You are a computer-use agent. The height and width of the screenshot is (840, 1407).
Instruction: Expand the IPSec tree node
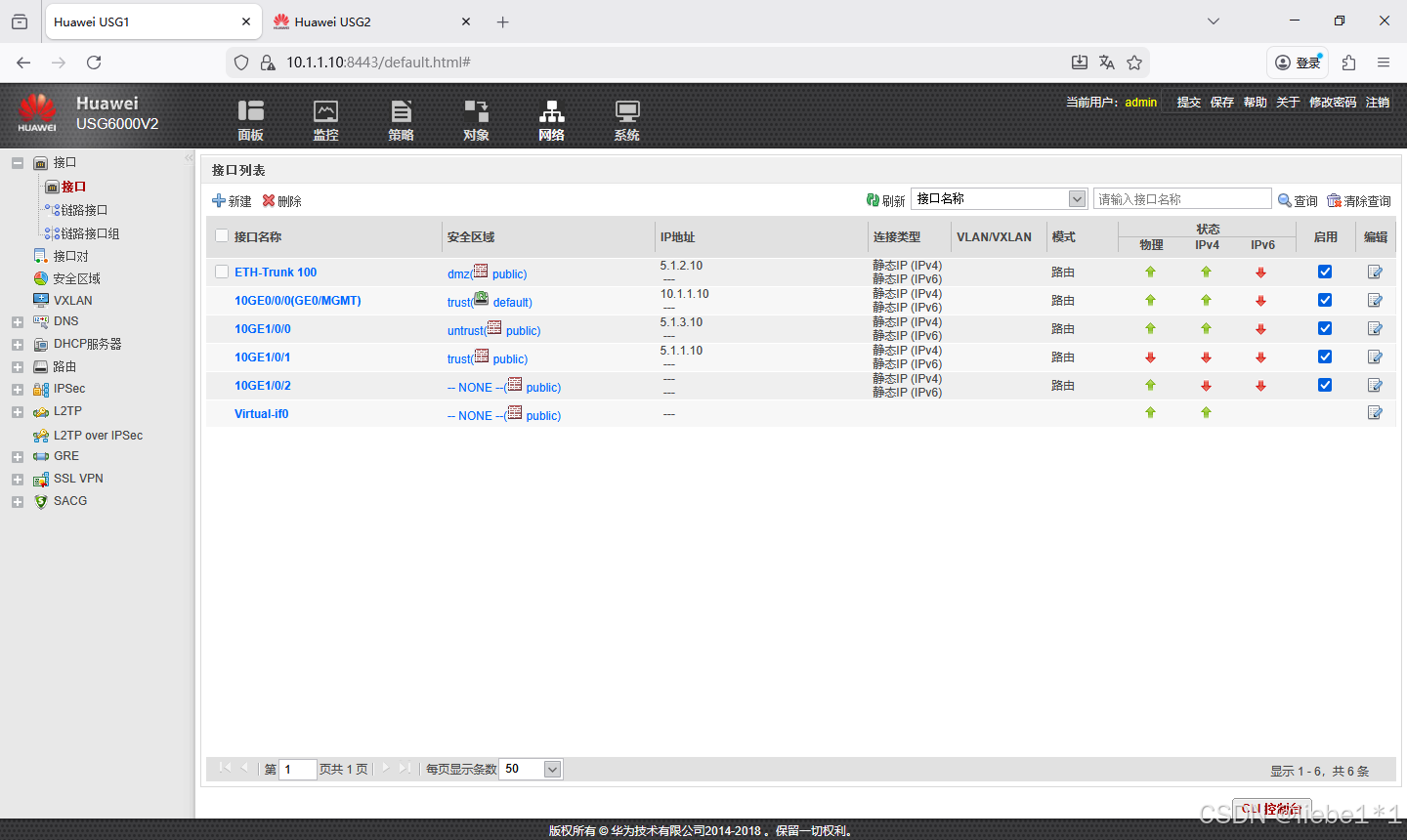pyautogui.click(x=18, y=390)
